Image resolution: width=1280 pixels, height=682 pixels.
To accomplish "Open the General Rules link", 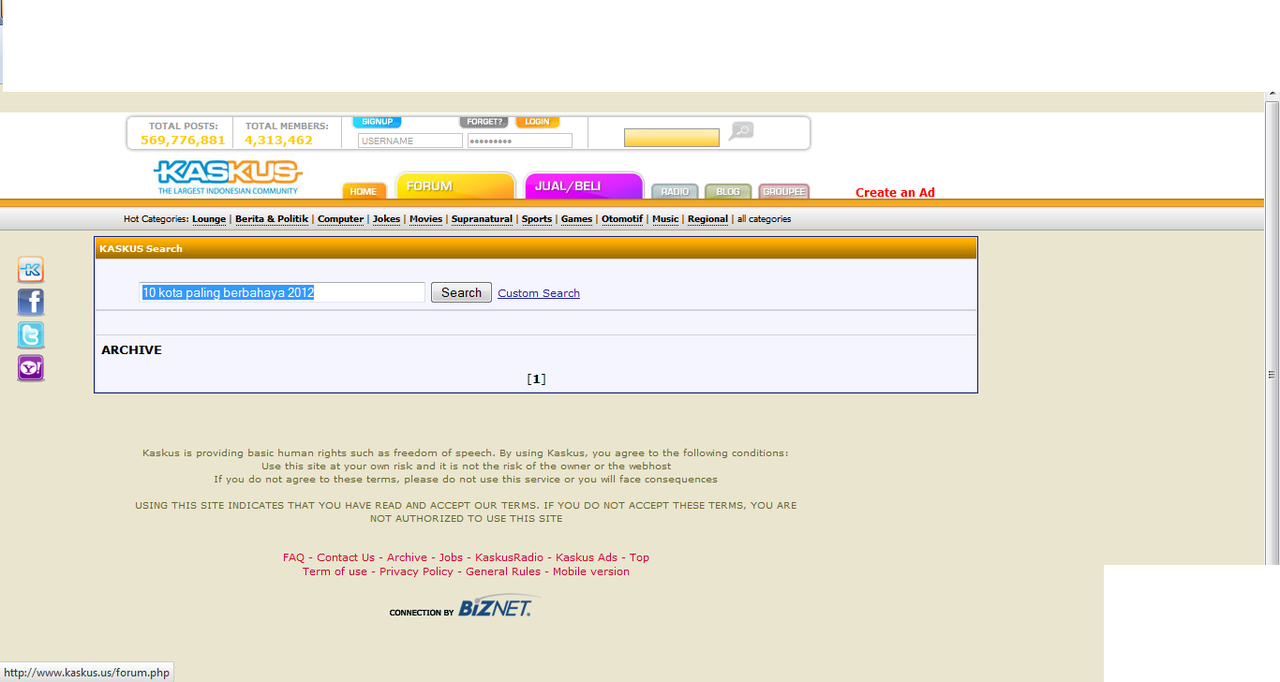I will [503, 572].
